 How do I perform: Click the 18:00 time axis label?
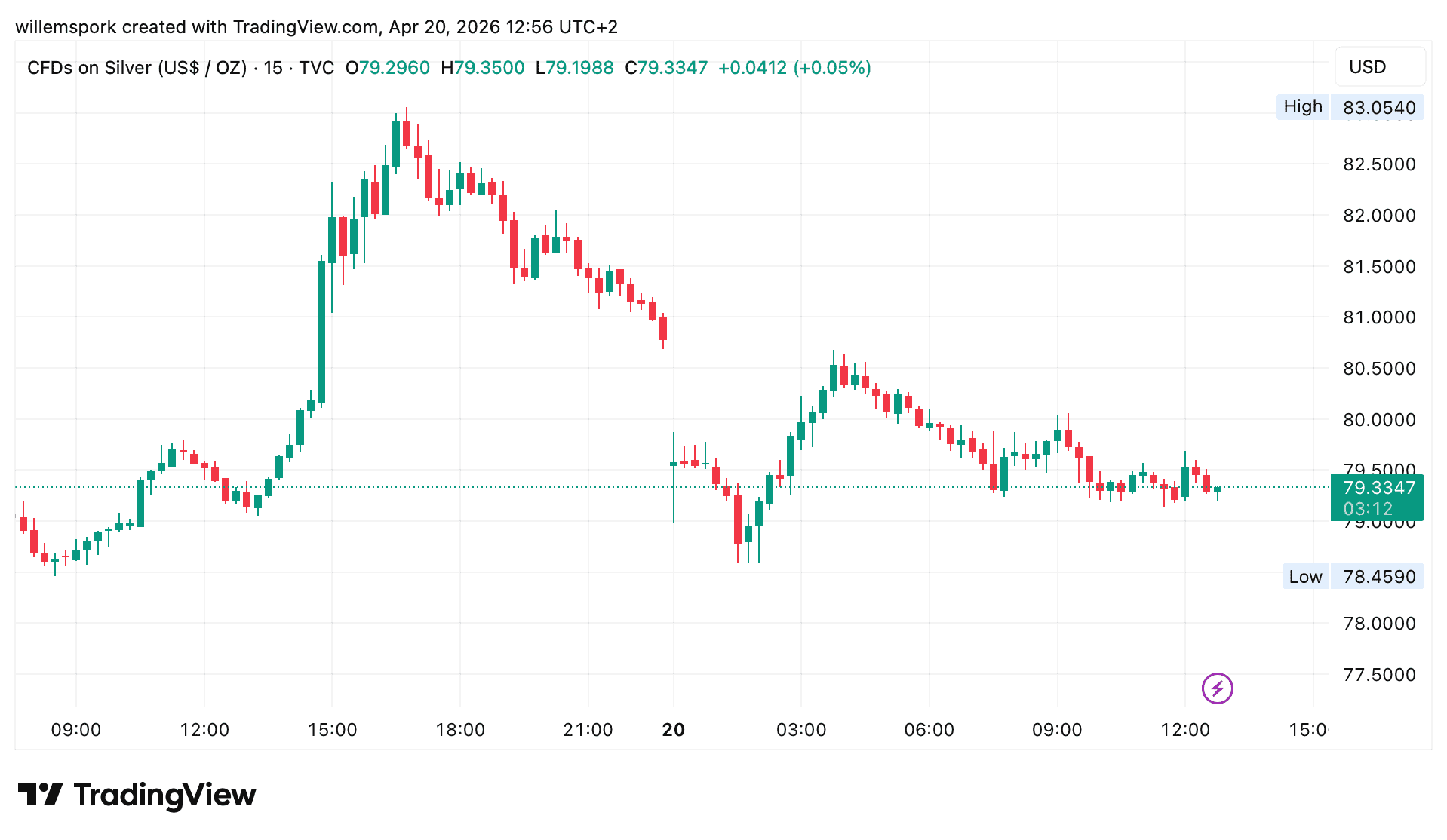460,730
